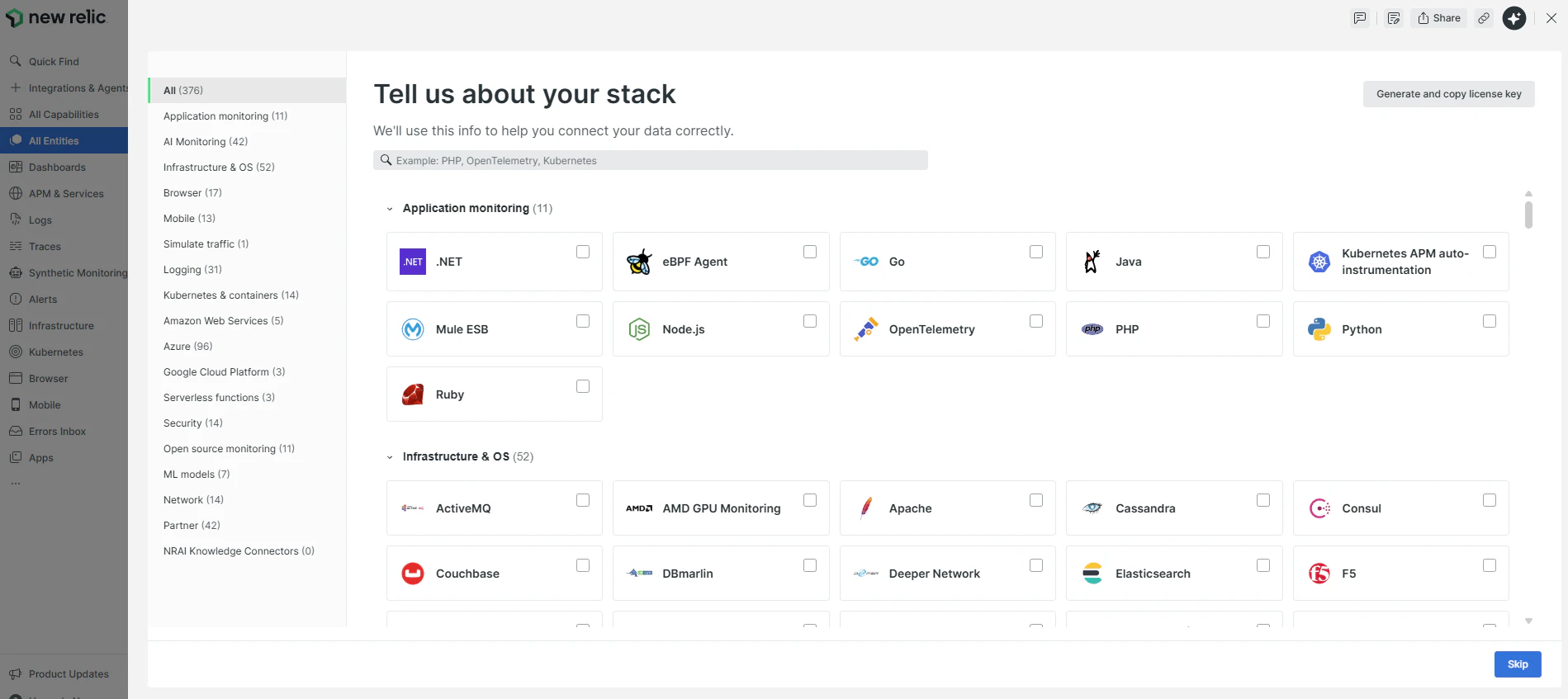Check the .NET checkbox
The width and height of the screenshot is (1568, 699).
pos(583,252)
